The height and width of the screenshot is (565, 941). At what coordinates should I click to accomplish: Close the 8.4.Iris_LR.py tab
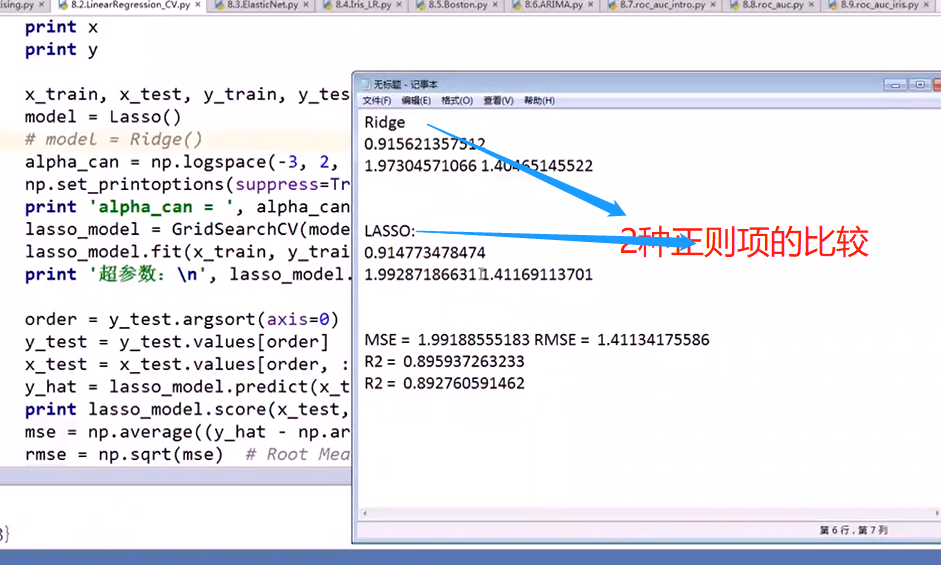[x=400, y=5]
